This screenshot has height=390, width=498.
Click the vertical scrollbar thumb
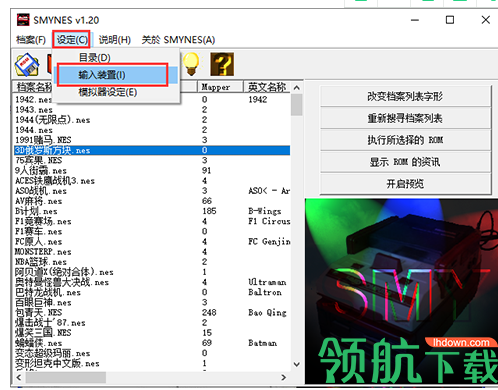pos(297,105)
